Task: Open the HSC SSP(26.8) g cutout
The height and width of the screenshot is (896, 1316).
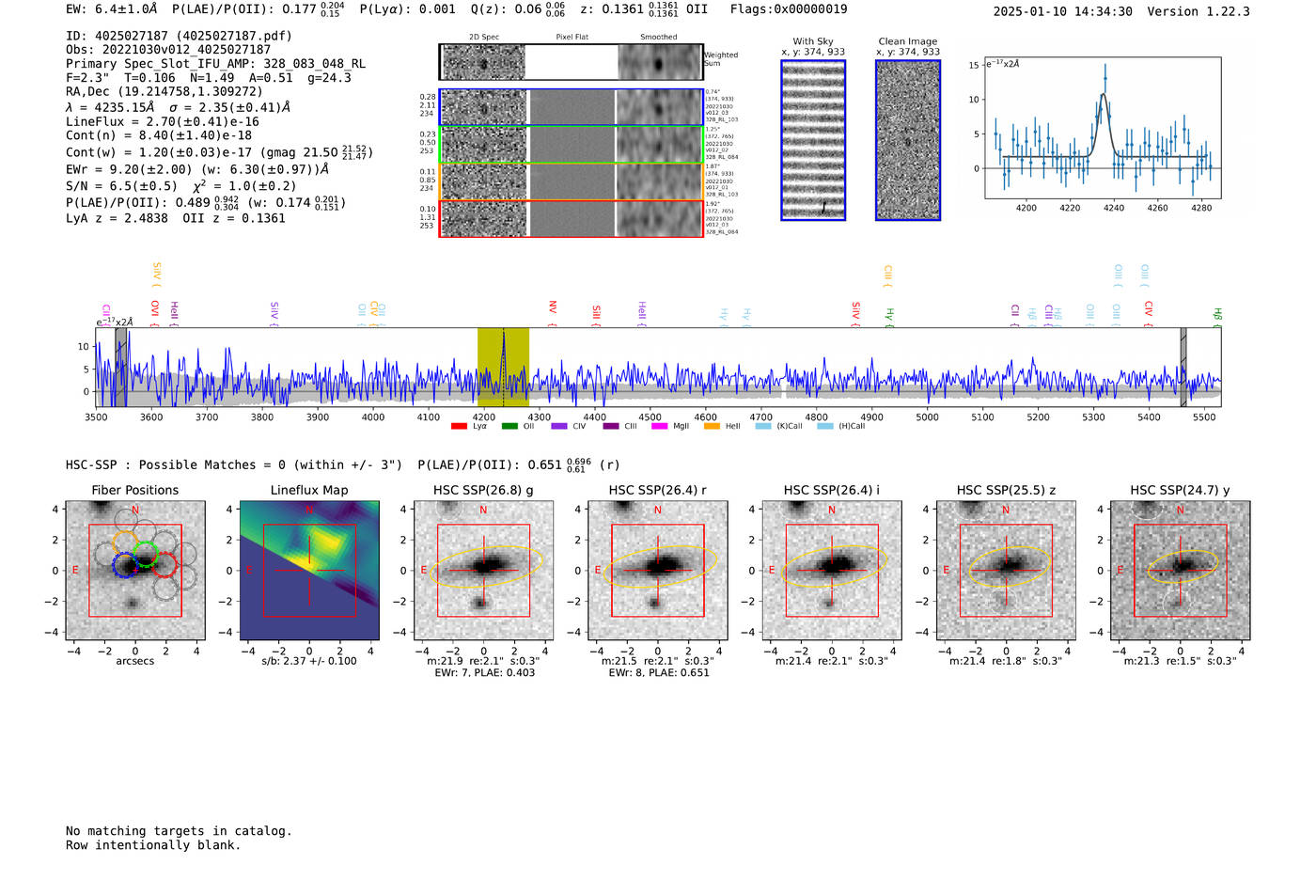Action: (483, 570)
